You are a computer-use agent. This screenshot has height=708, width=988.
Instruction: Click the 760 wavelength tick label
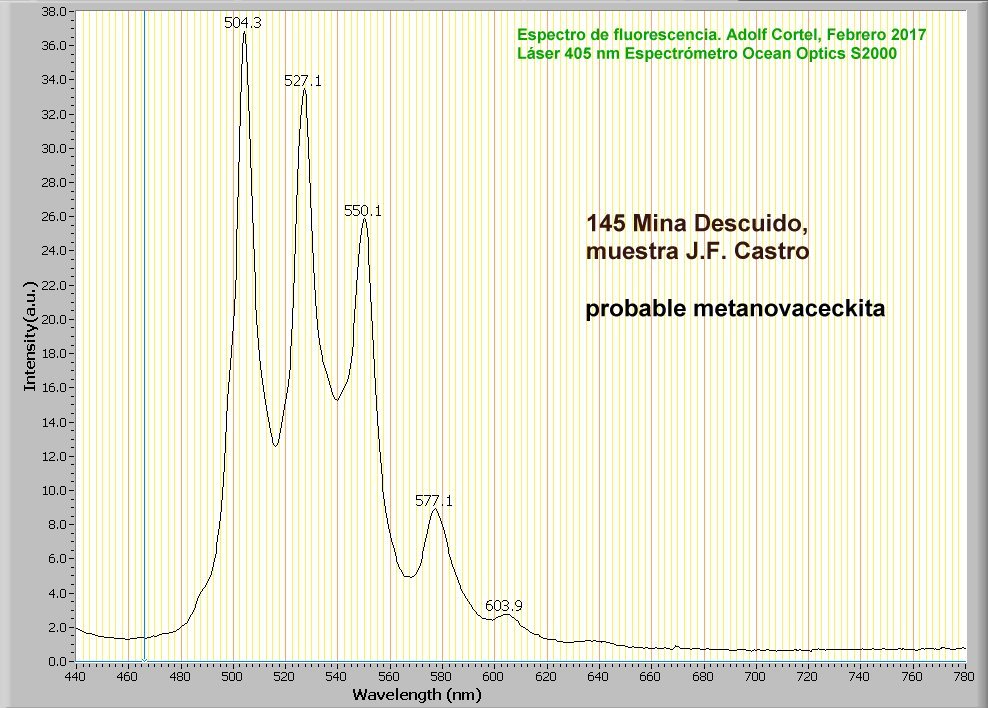click(x=912, y=677)
